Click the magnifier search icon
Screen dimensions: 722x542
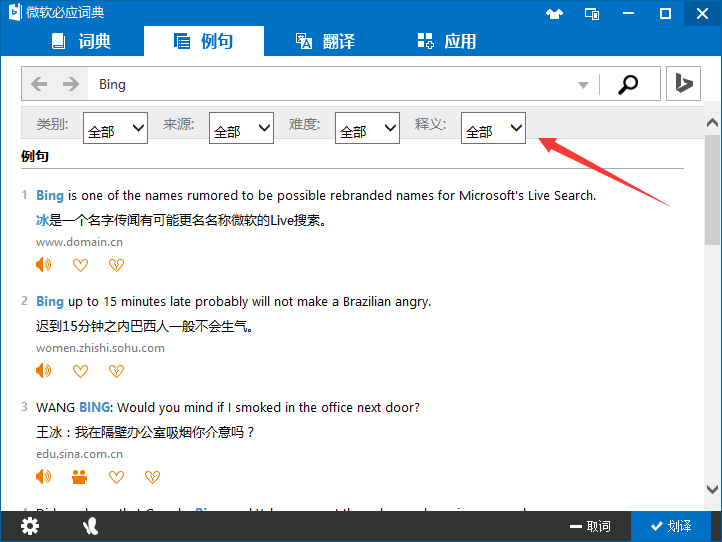point(628,84)
